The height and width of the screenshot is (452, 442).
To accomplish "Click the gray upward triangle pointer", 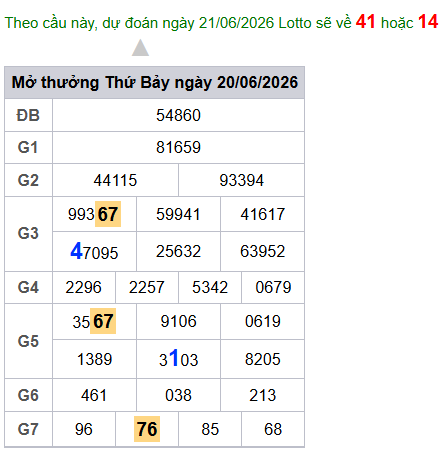I will 140,48.
